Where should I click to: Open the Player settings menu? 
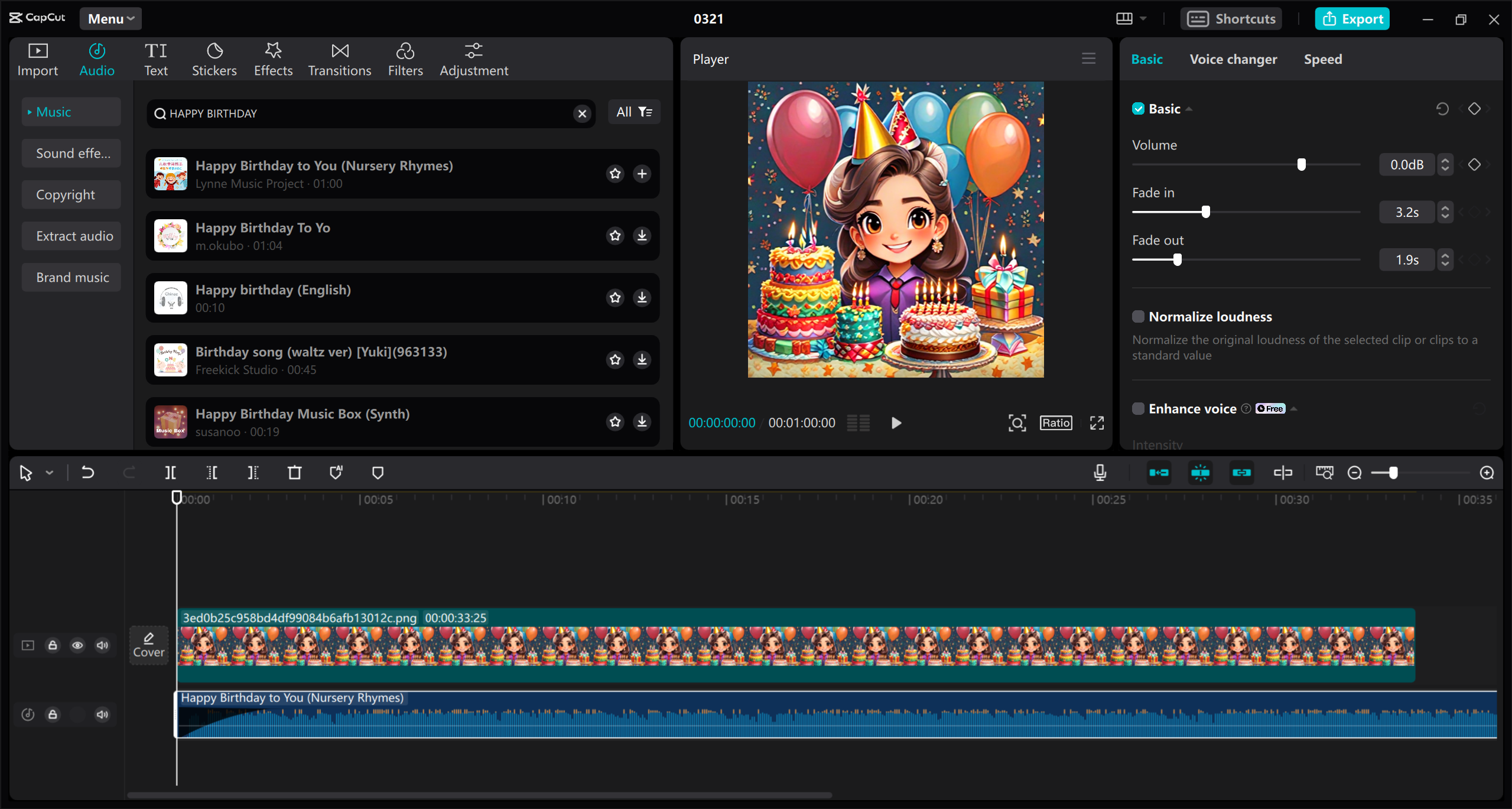click(x=1089, y=58)
